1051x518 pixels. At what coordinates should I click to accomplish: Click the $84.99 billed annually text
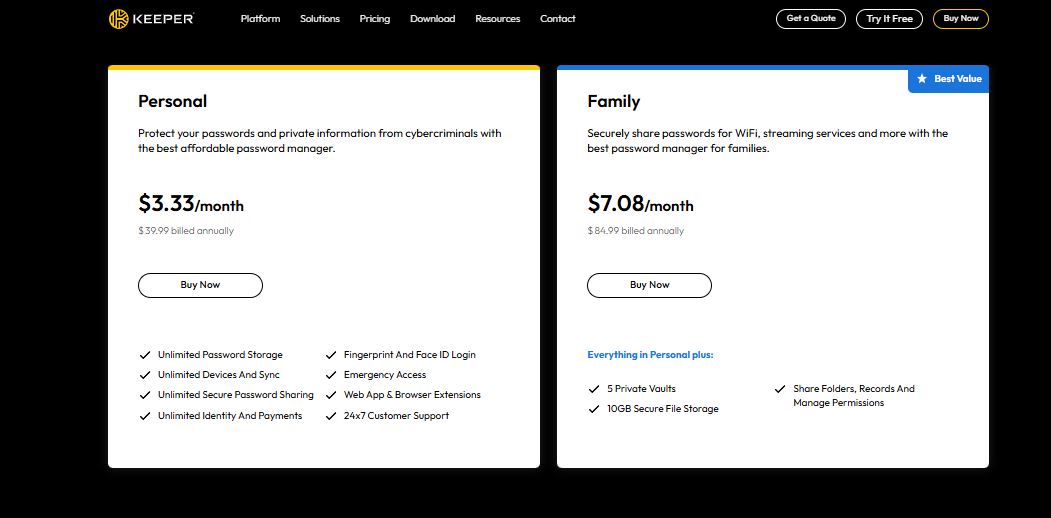[635, 231]
